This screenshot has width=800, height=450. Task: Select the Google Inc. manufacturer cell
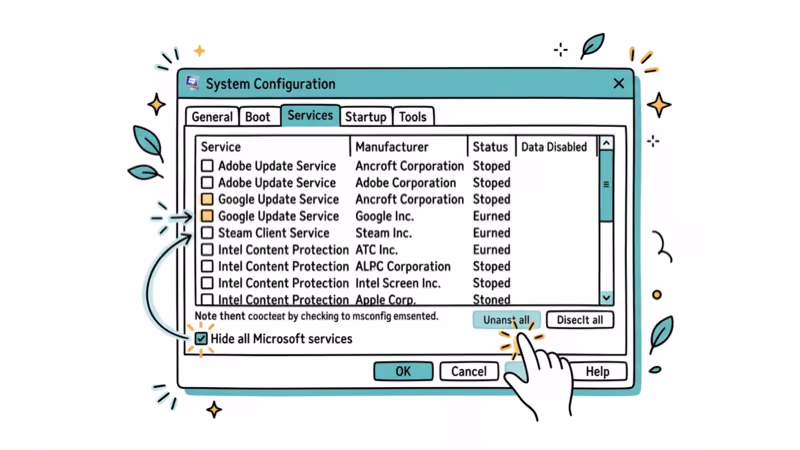click(x=385, y=216)
